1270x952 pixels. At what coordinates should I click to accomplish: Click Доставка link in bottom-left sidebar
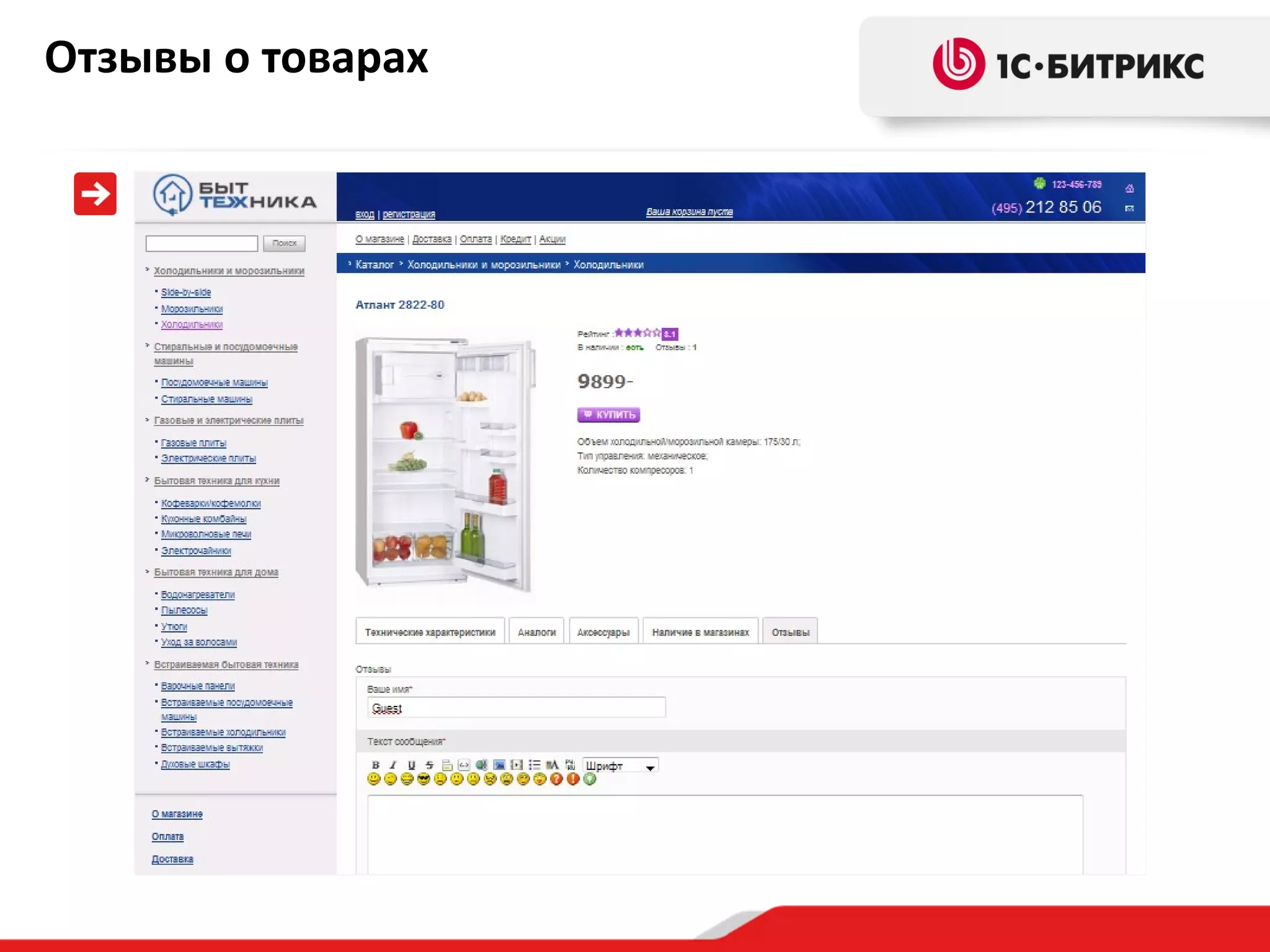click(172, 859)
